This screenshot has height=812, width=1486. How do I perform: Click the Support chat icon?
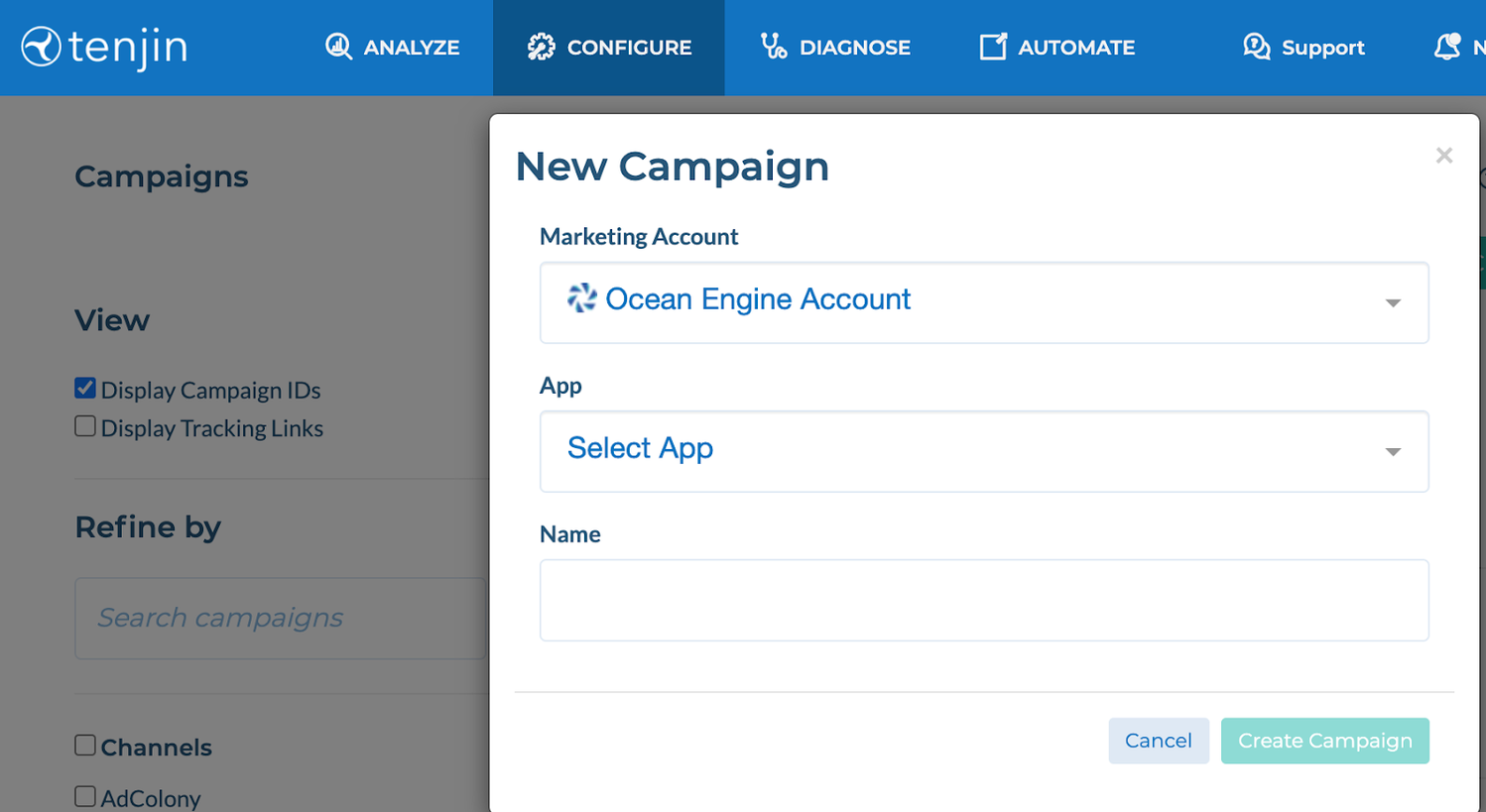1256,47
